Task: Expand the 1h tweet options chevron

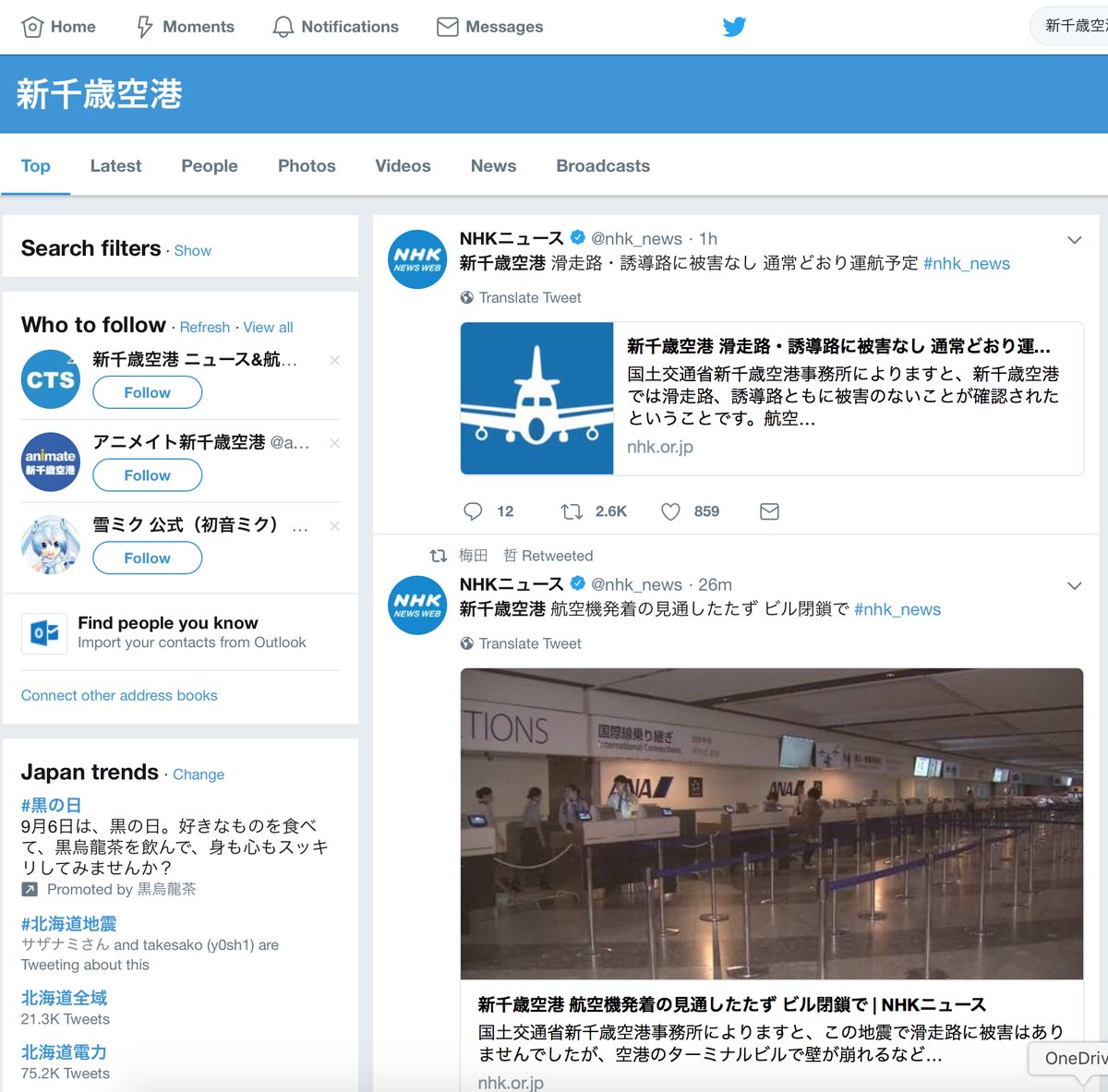Action: pos(1074,240)
